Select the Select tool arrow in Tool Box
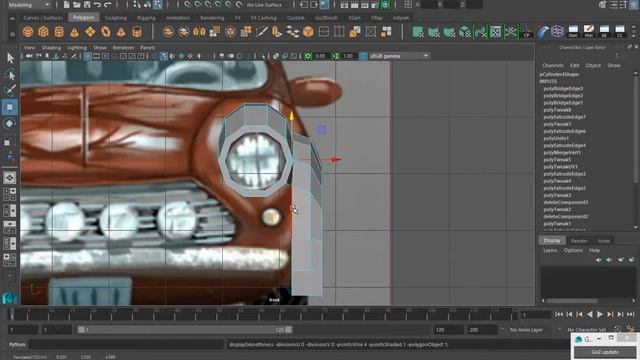The image size is (640, 360). [10, 58]
